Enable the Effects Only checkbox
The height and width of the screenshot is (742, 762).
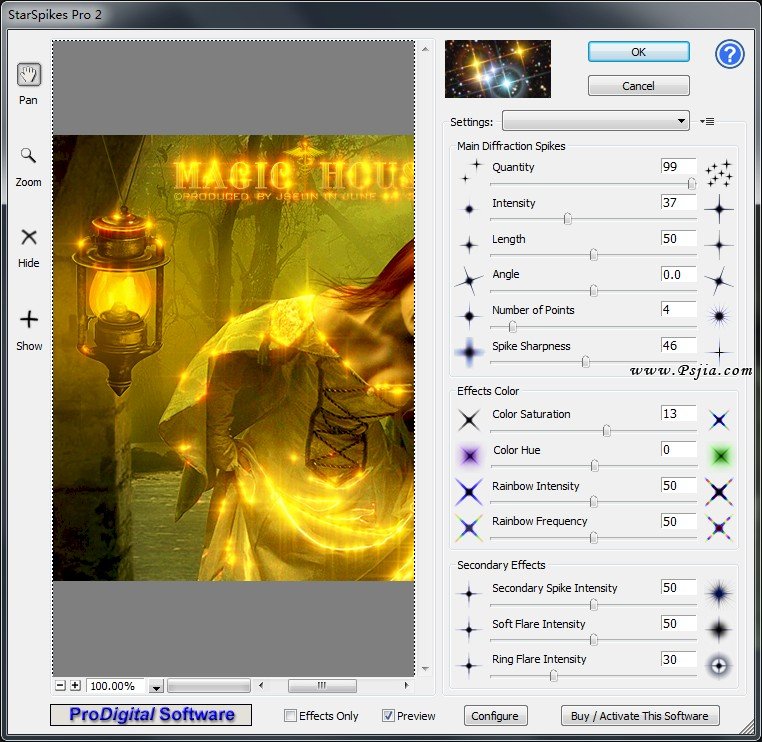point(290,715)
